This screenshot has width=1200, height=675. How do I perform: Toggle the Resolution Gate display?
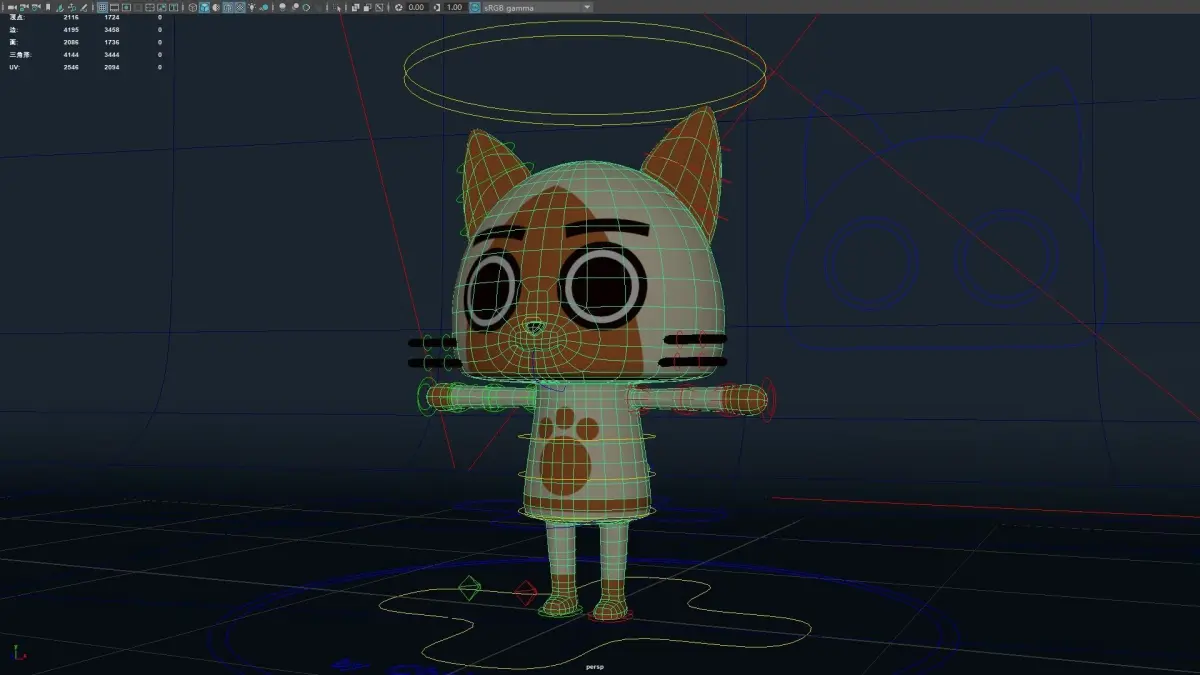point(126,7)
